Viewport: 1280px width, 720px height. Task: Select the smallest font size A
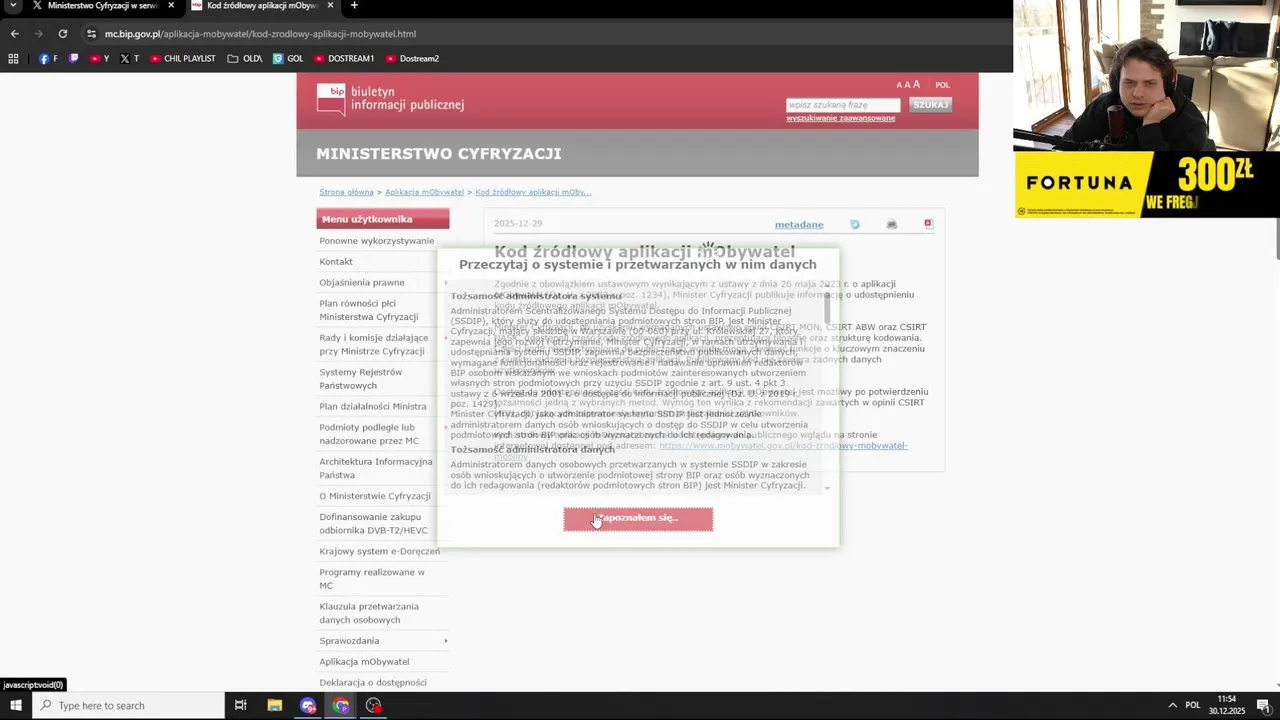coord(899,86)
